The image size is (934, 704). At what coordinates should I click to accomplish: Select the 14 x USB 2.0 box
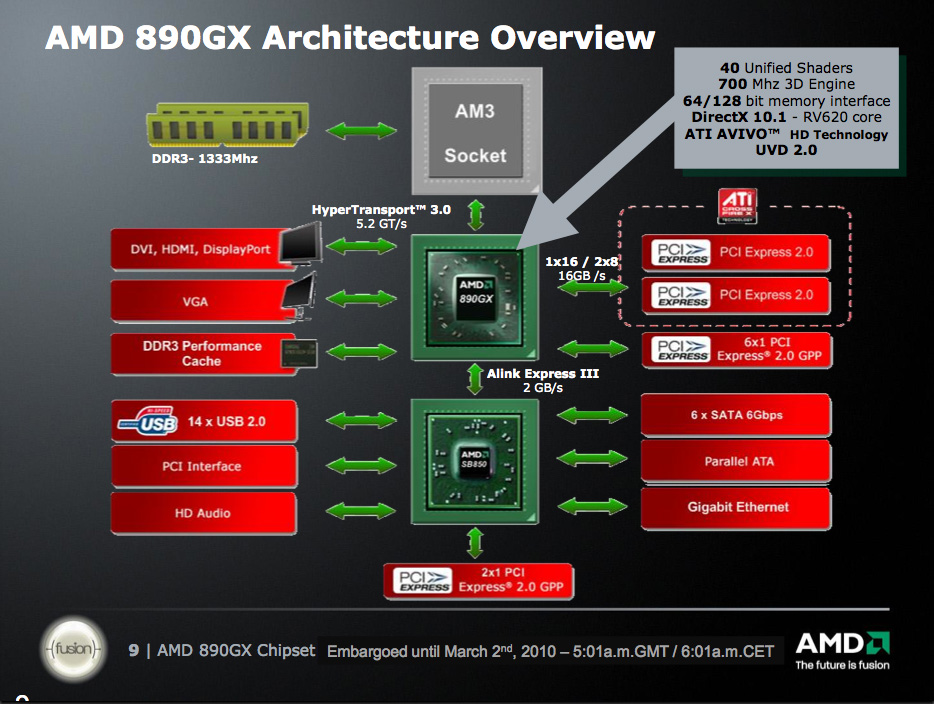pyautogui.click(x=204, y=421)
